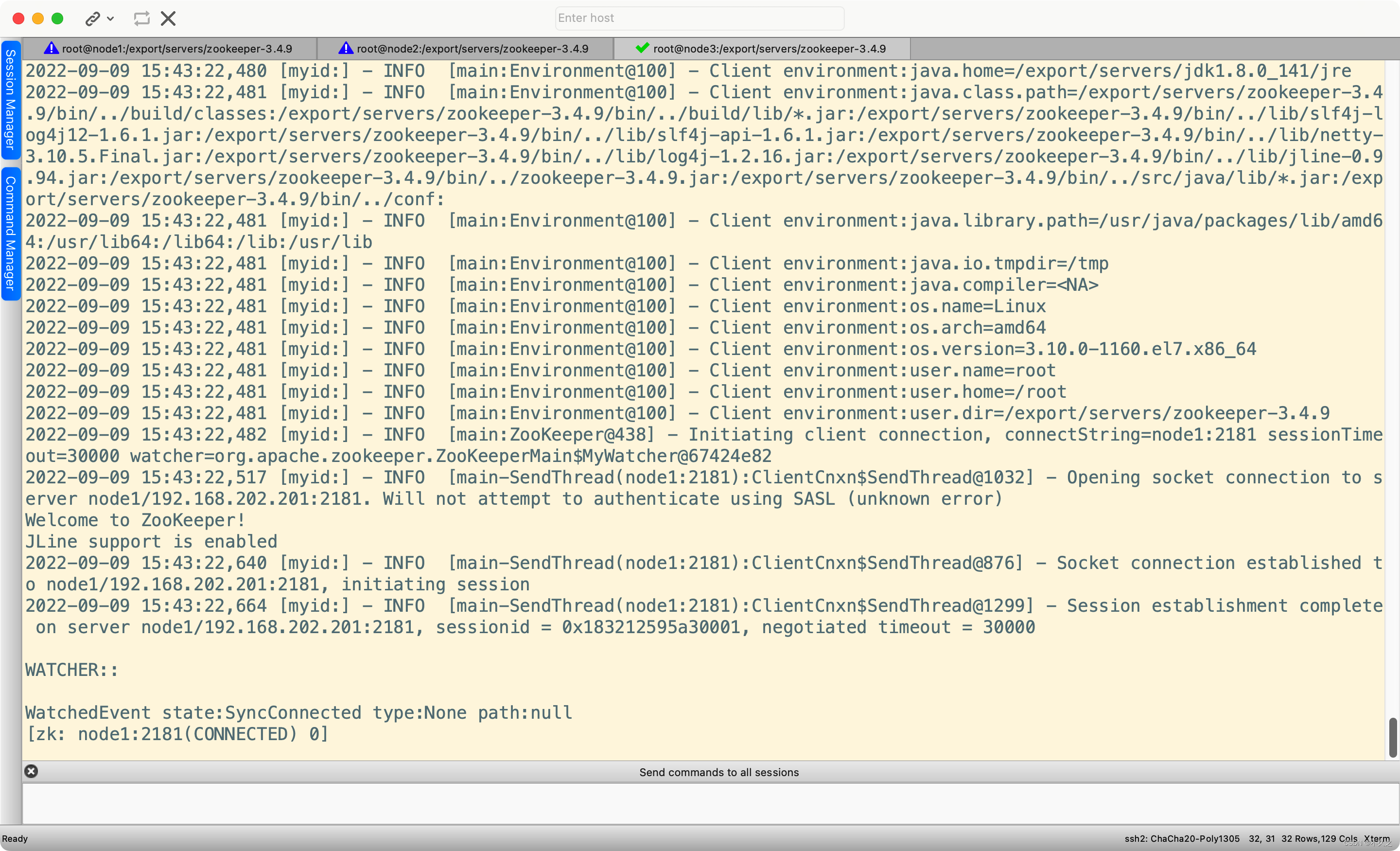The width and height of the screenshot is (1400, 851).
Task: Open the connect dropdown arrow
Action: tap(111, 19)
